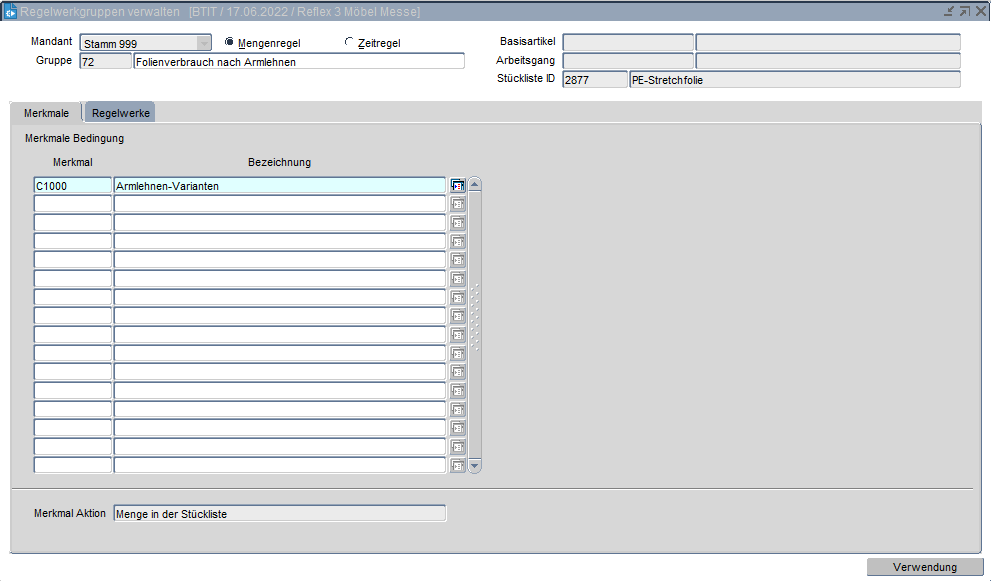Click the group name field Folienverbrauch nach Armlehnen
This screenshot has width=991, height=581.
(298, 61)
